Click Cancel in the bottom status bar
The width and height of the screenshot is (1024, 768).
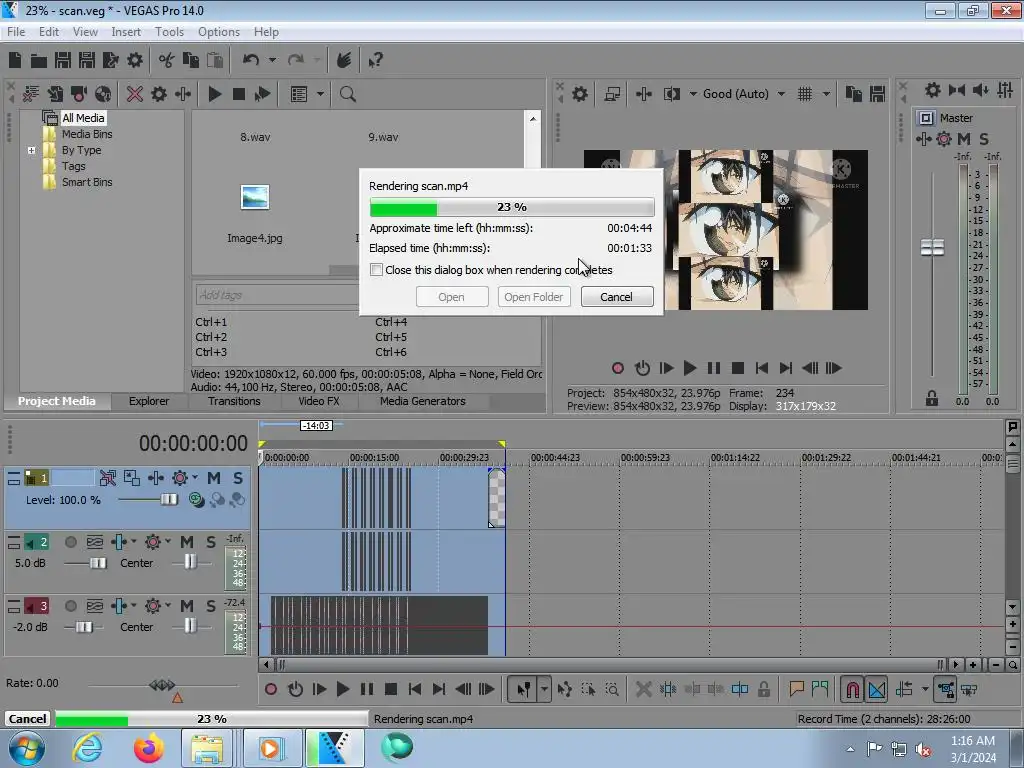coord(27,719)
